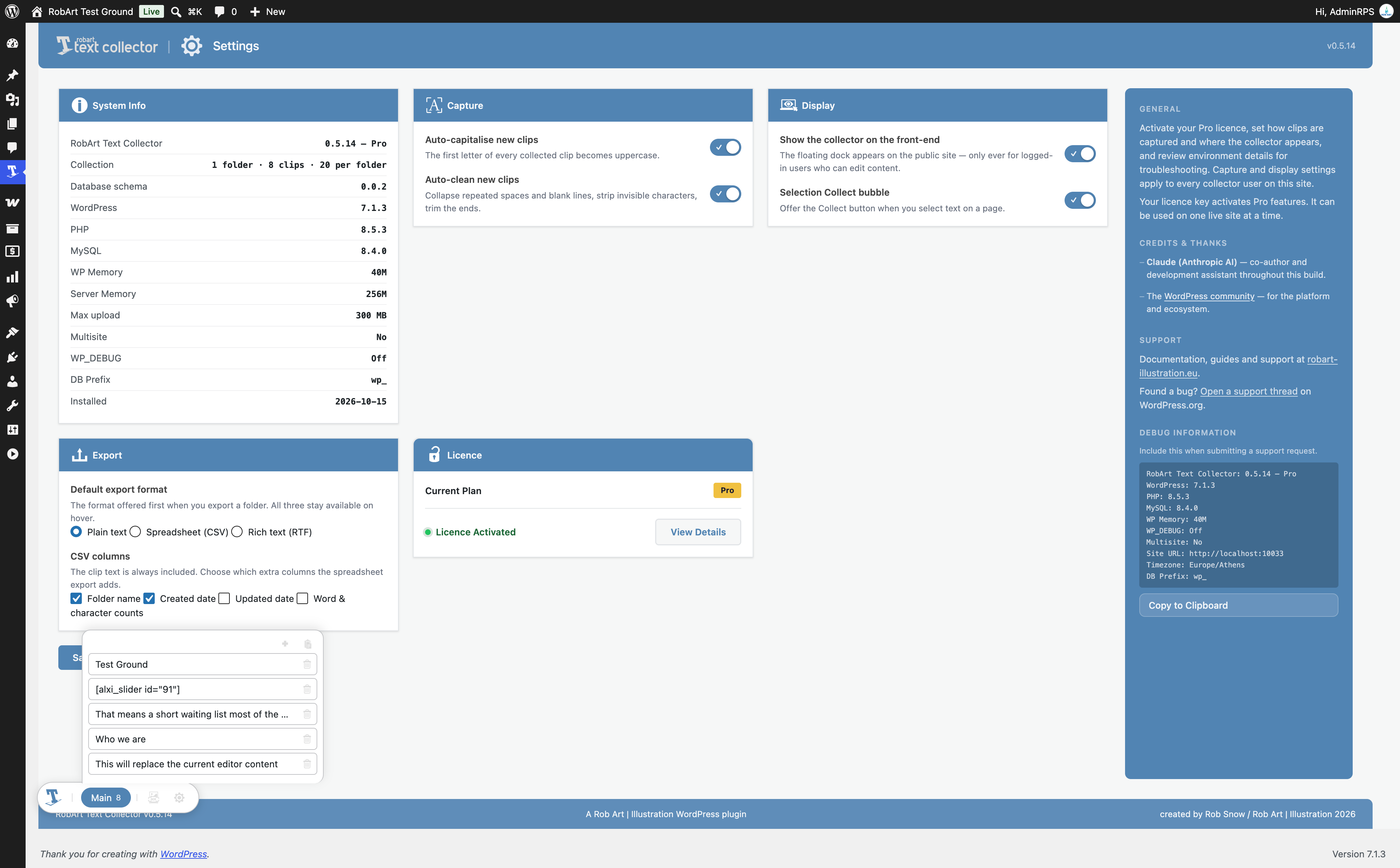
Task: Toggle Auto-clean new clips switch
Action: tap(725, 194)
